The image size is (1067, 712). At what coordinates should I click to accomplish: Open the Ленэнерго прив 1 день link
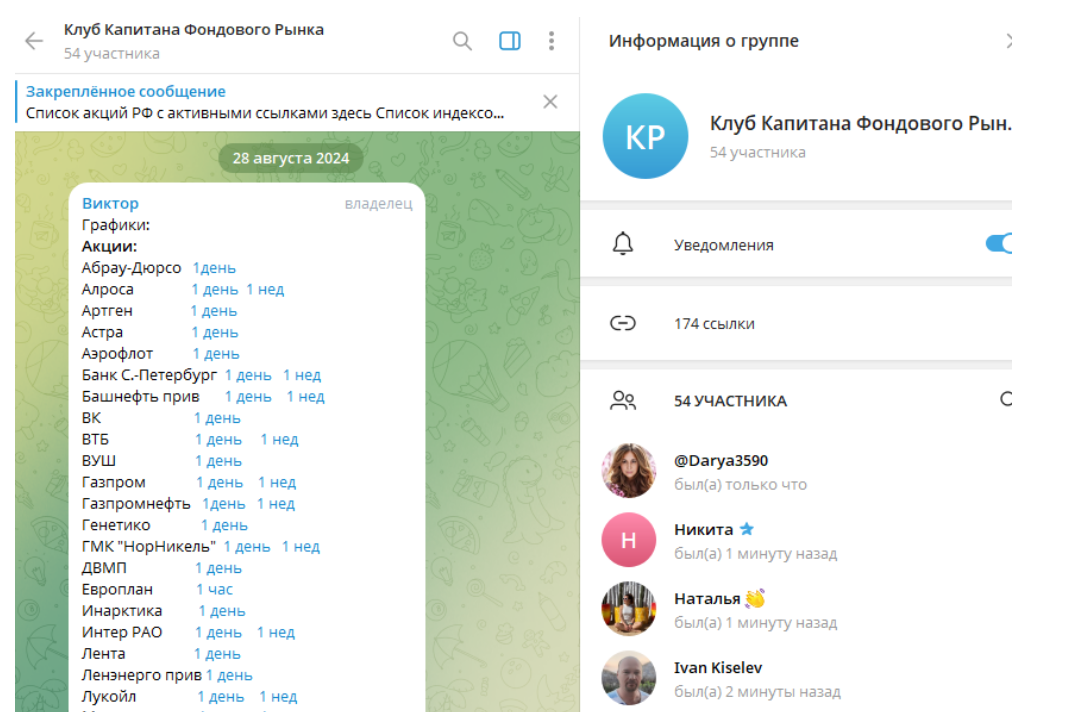coord(229,675)
